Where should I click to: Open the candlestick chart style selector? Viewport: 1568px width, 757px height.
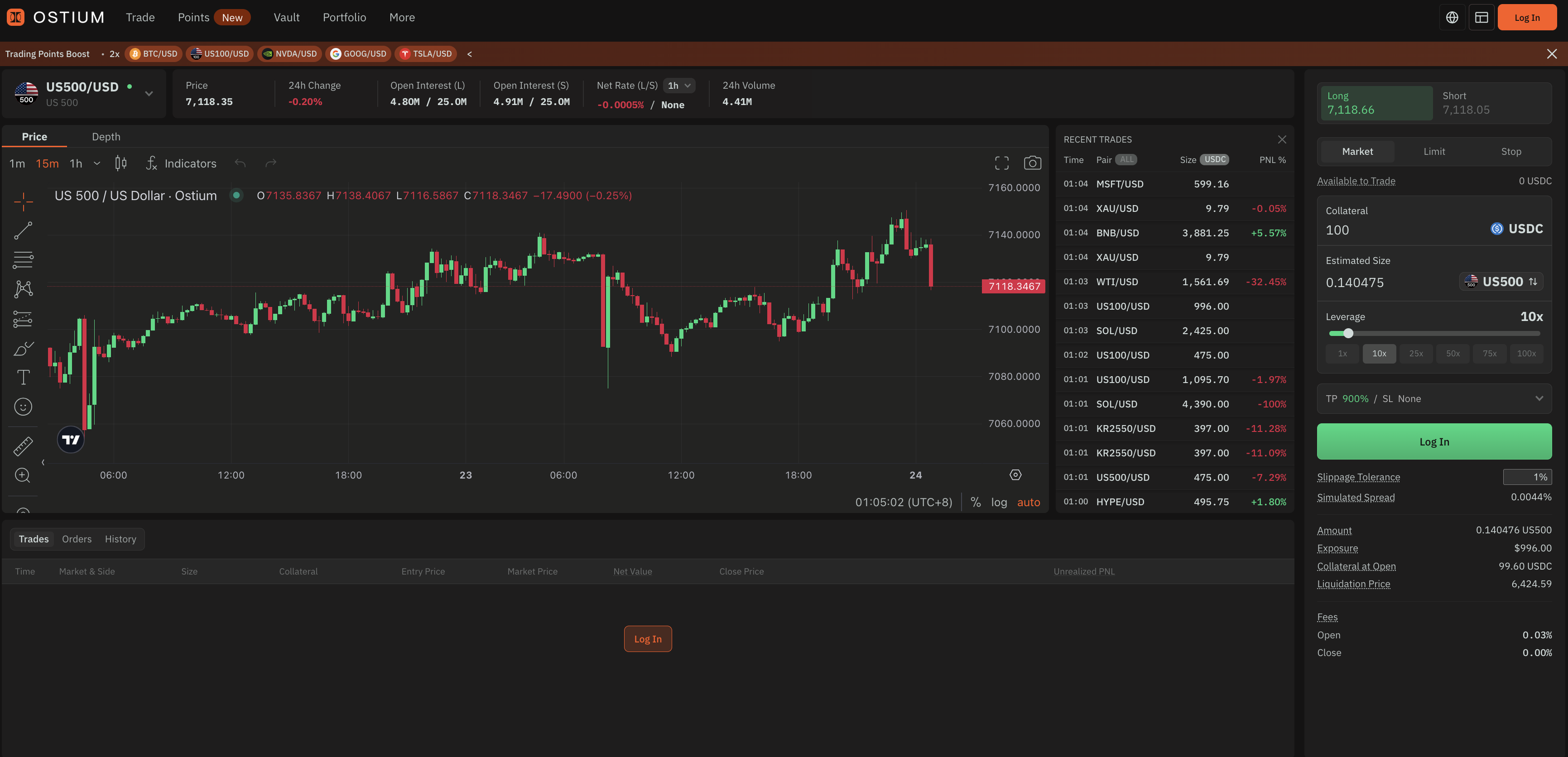(120, 163)
